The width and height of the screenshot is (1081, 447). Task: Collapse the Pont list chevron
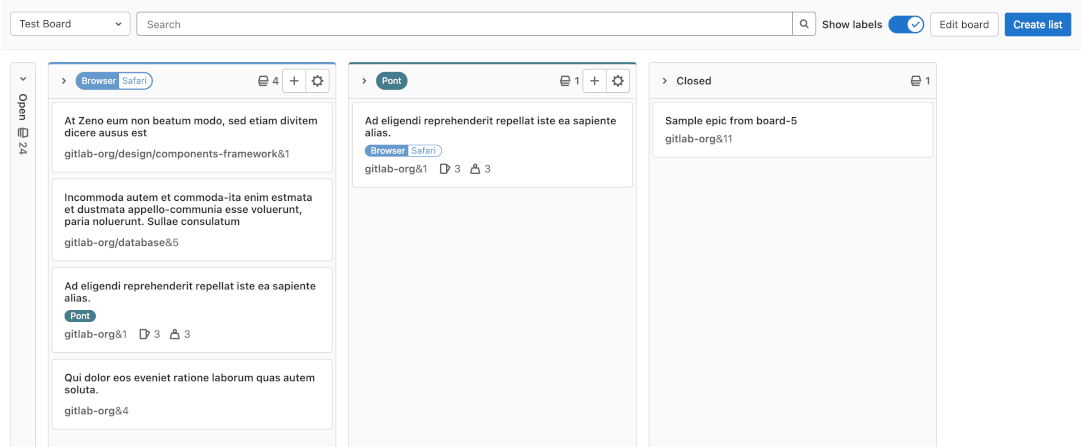[364, 81]
